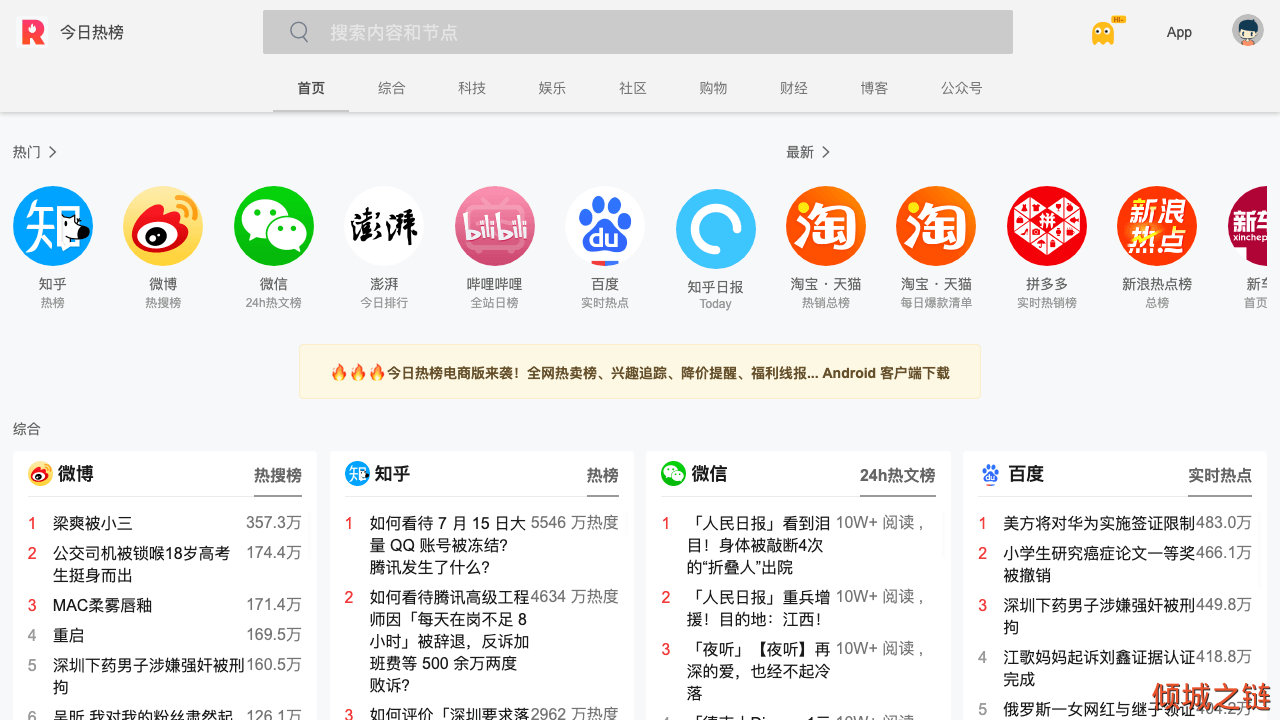This screenshot has width=1280, height=720.
Task: Open the 新浪热点榜 总榜 icon
Action: point(1157,226)
